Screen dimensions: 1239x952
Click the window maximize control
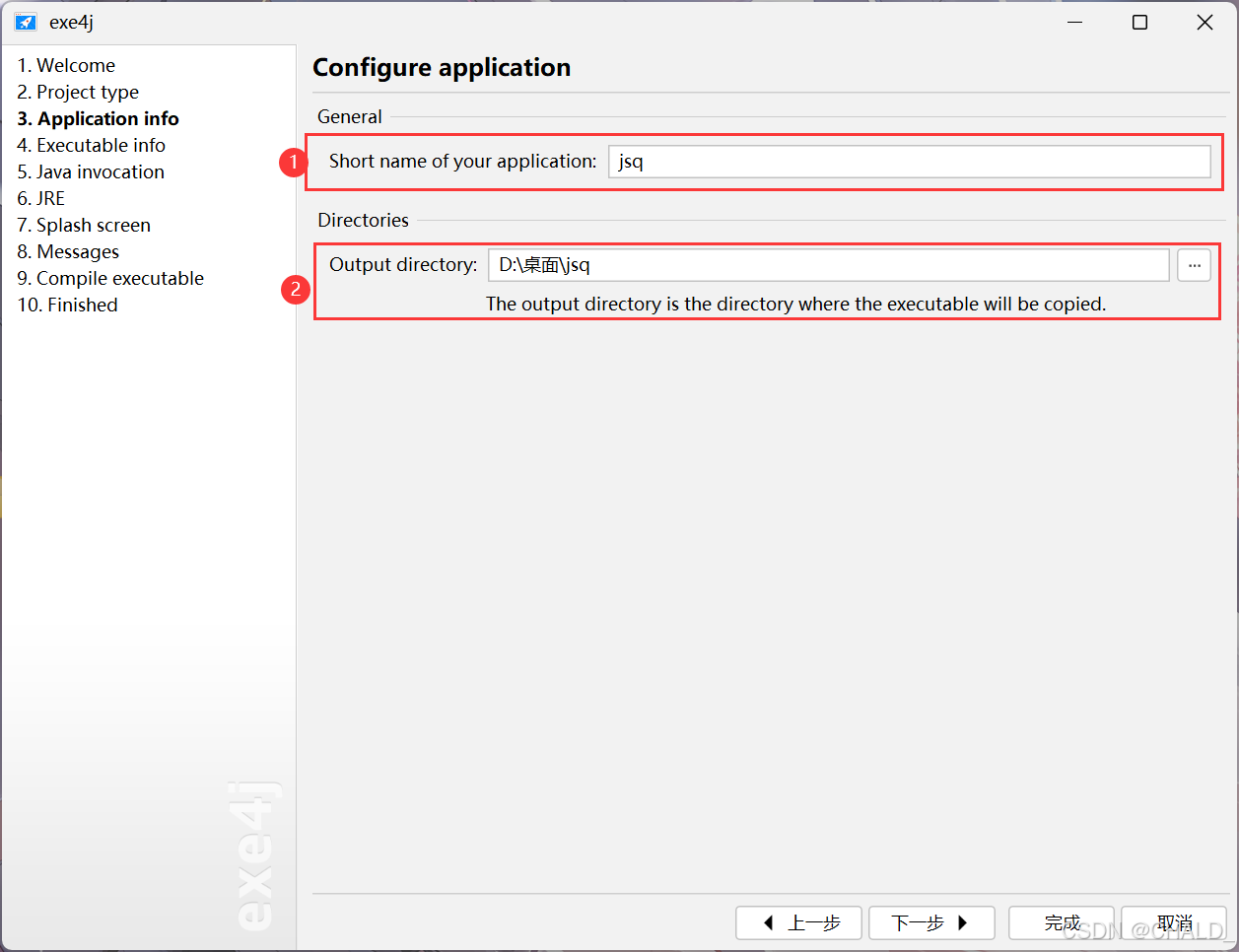click(x=1139, y=22)
